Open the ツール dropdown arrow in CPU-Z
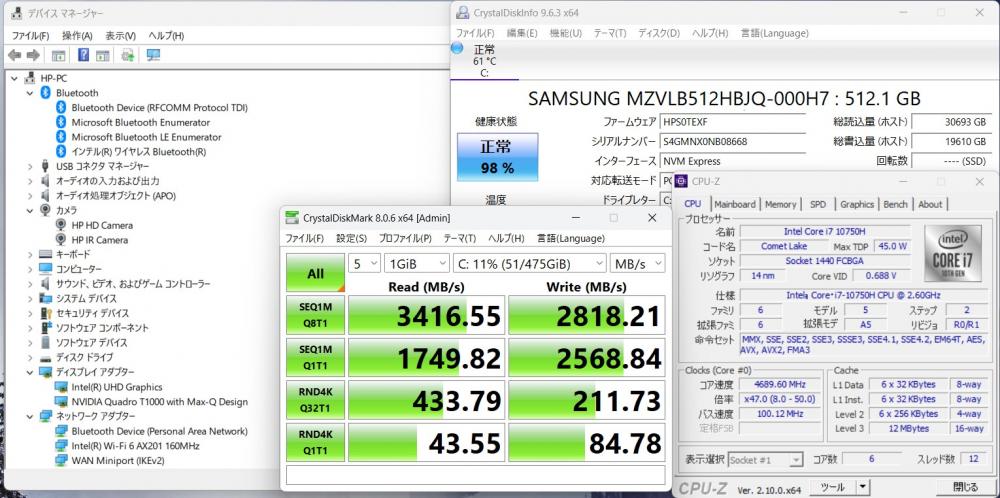This screenshot has height=498, width=1000. [863, 487]
